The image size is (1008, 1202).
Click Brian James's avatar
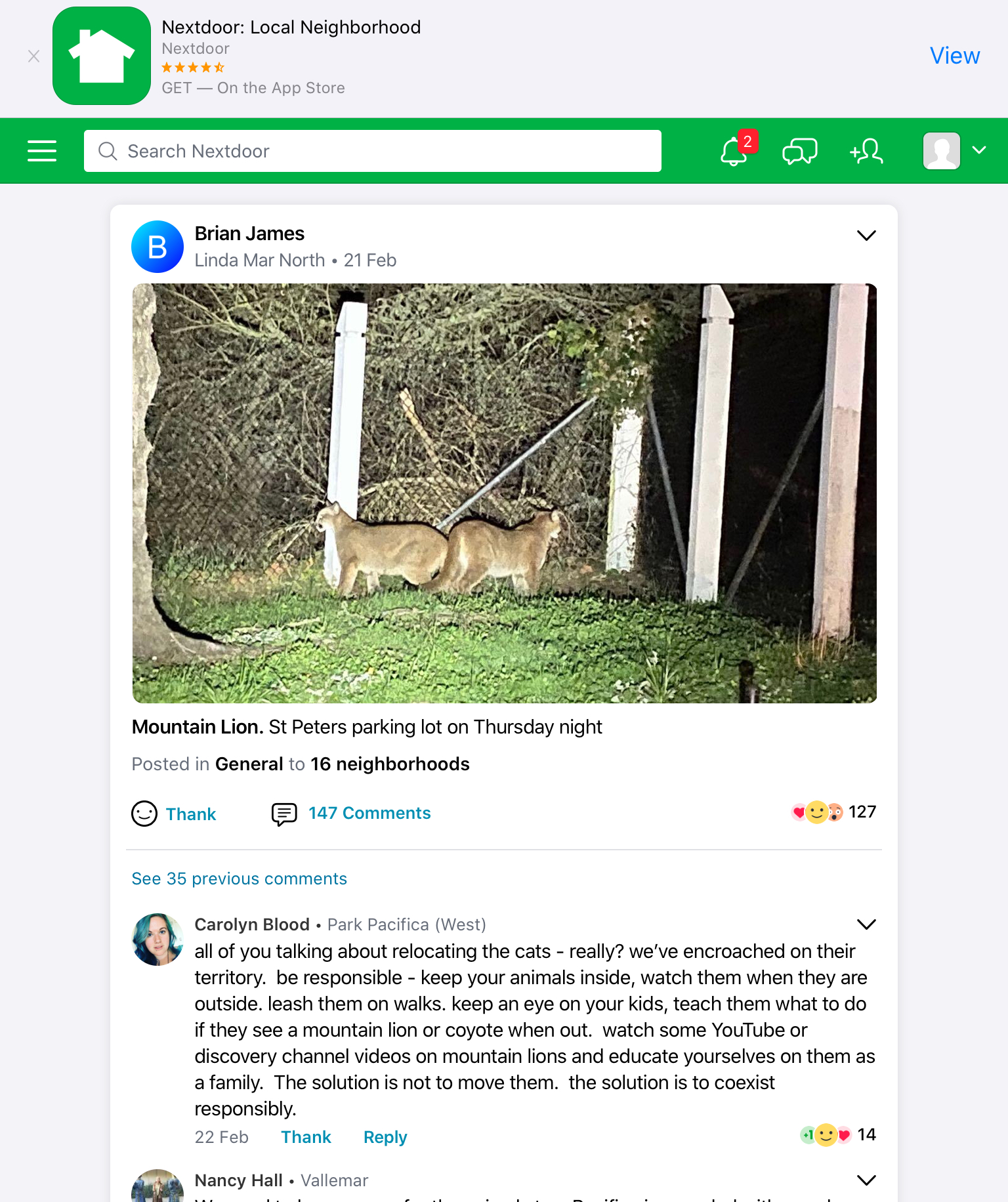(x=157, y=247)
